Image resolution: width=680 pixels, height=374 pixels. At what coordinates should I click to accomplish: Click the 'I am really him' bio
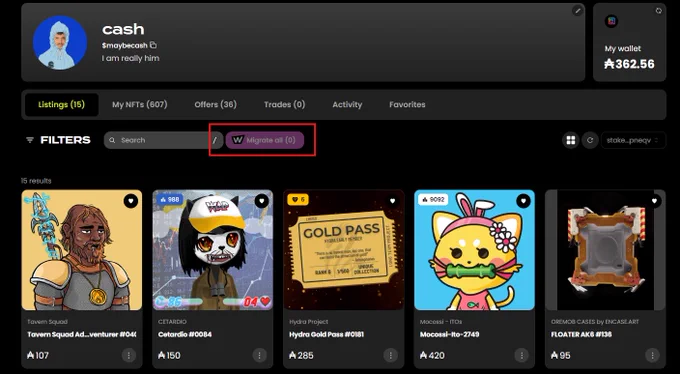click(x=131, y=58)
